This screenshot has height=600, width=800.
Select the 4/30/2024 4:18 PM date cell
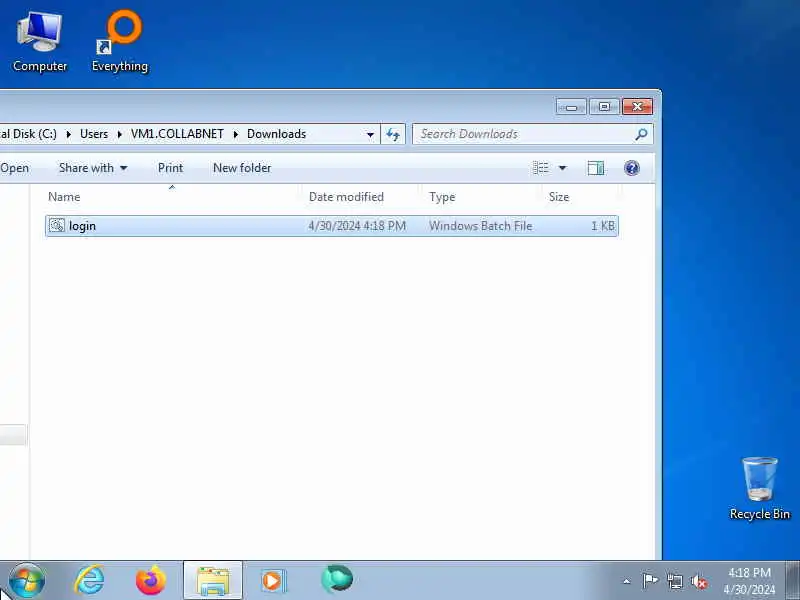click(x=357, y=226)
